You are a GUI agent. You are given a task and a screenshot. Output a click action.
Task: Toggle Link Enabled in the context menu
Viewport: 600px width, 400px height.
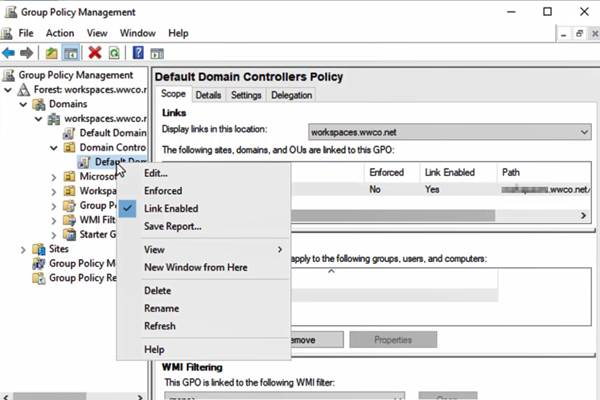(x=171, y=208)
